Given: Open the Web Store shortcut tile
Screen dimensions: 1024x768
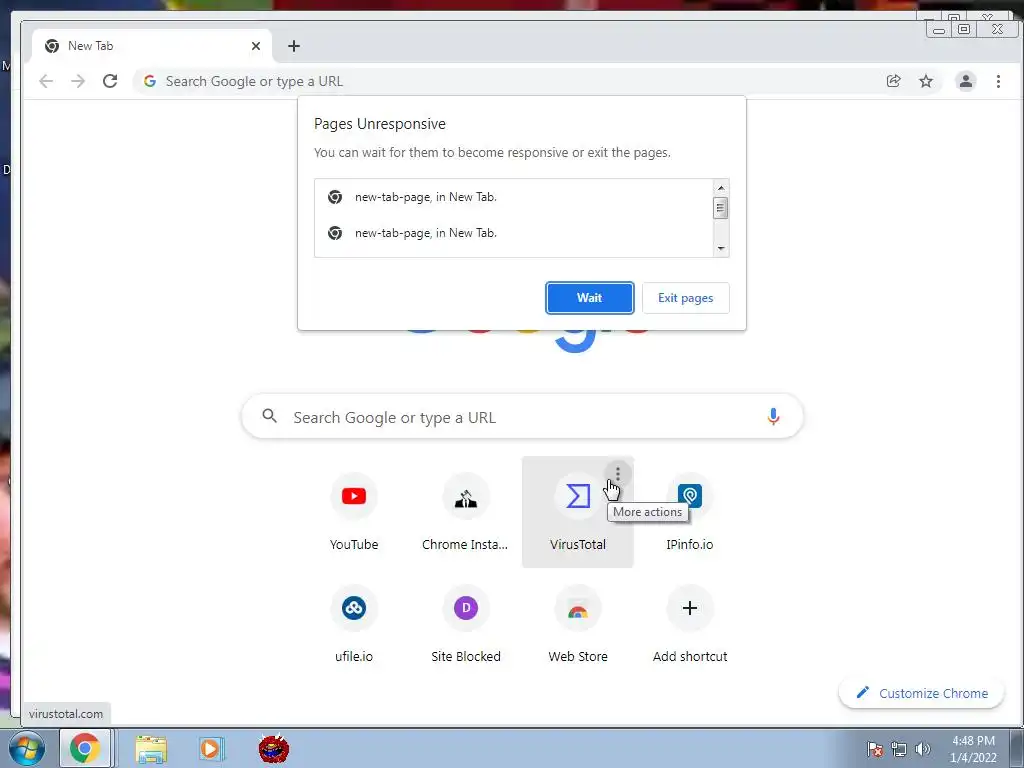Looking at the screenshot, I should pos(577,624).
